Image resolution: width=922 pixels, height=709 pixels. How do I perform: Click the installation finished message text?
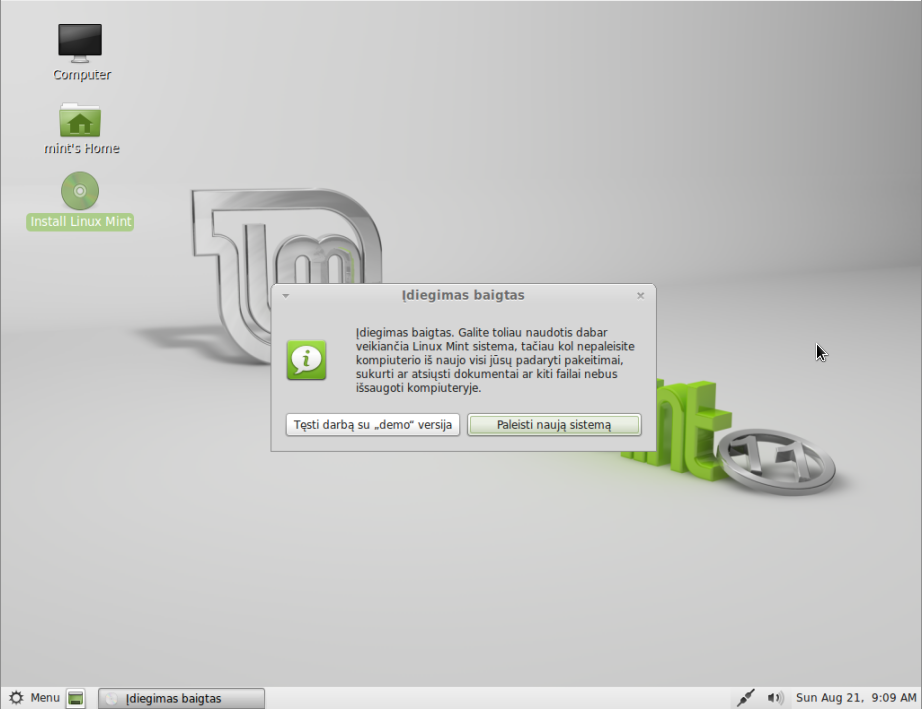(495, 360)
